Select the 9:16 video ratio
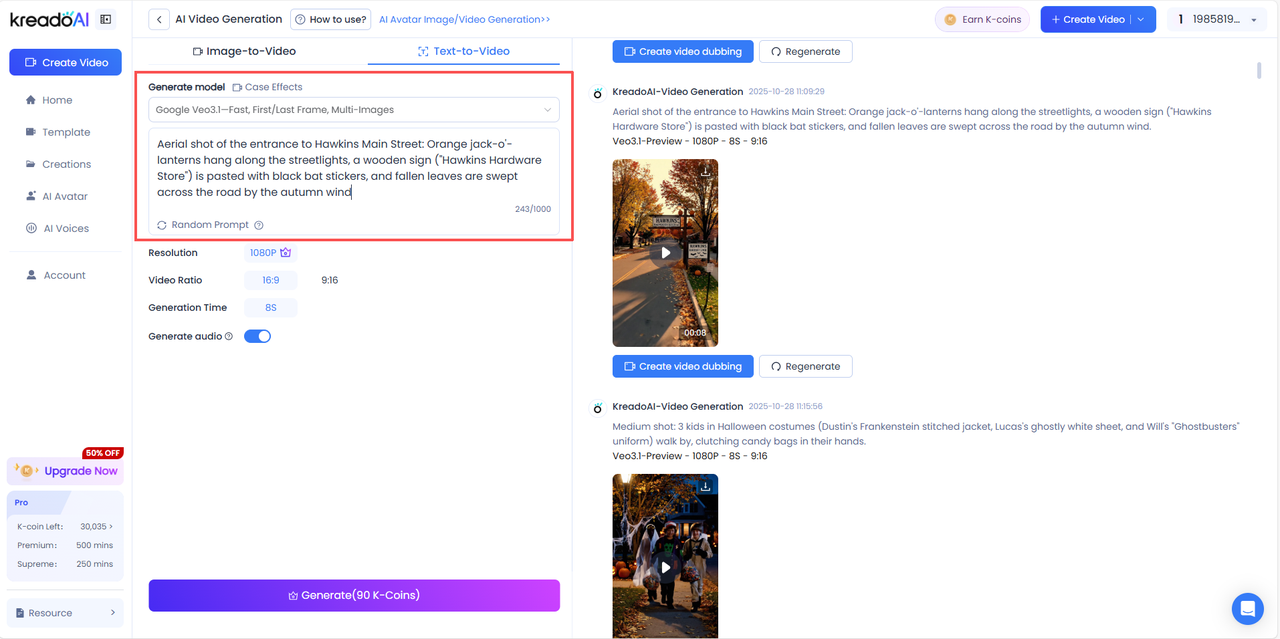The height and width of the screenshot is (639, 1280). tap(329, 280)
